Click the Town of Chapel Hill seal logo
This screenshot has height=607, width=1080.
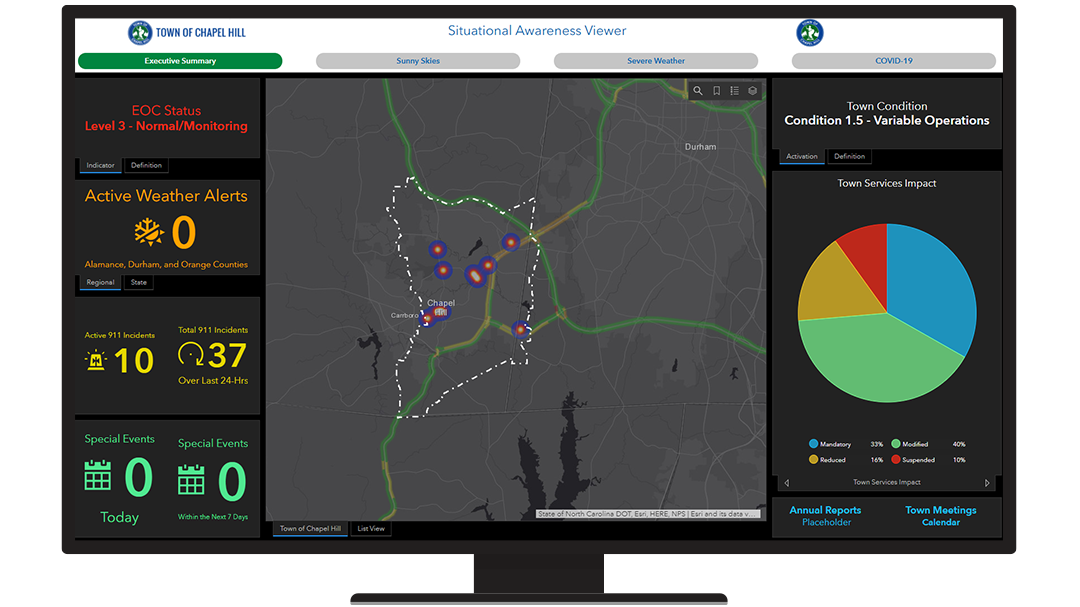[x=141, y=31]
